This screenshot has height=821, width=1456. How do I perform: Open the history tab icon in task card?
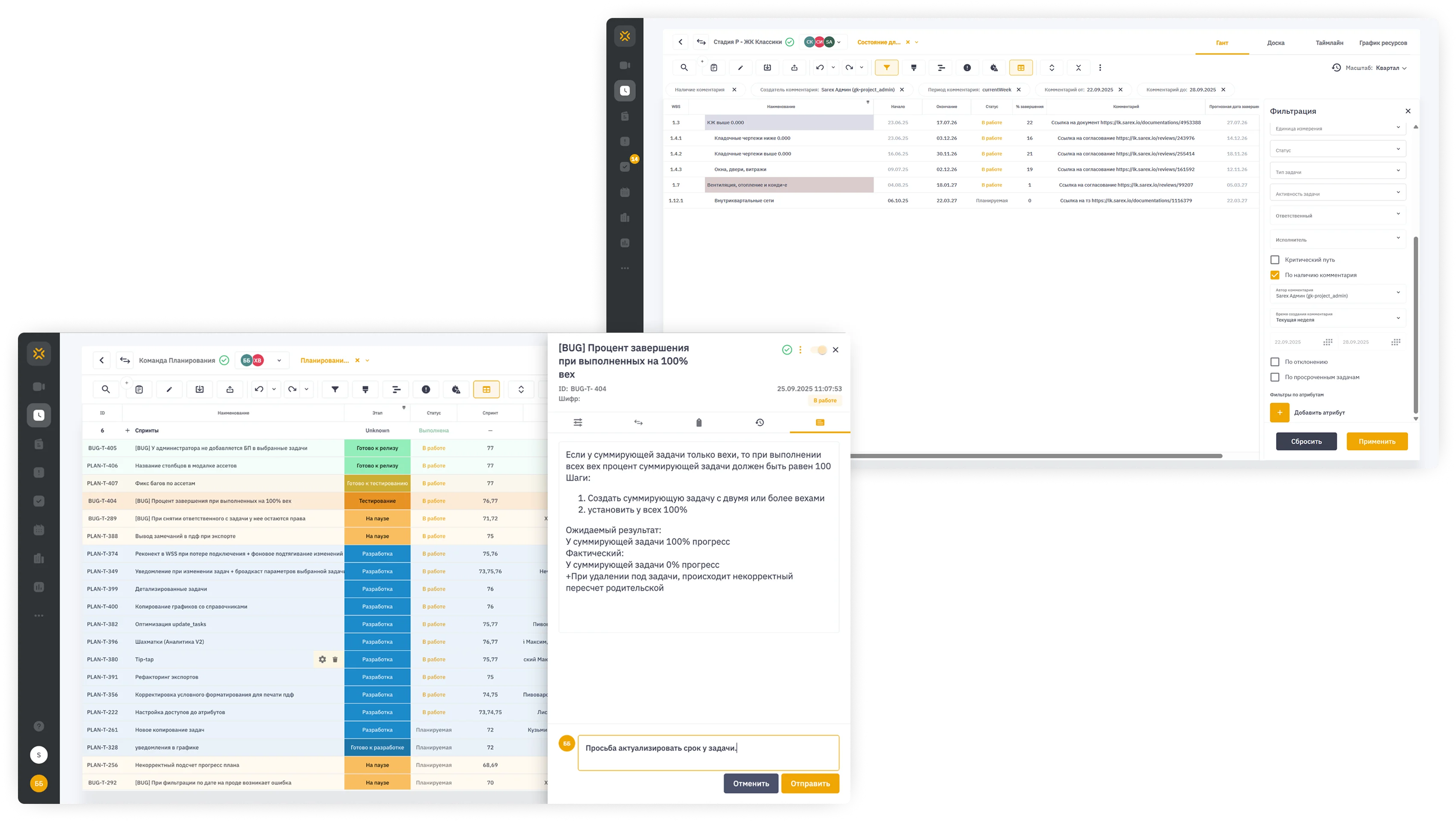click(x=759, y=422)
